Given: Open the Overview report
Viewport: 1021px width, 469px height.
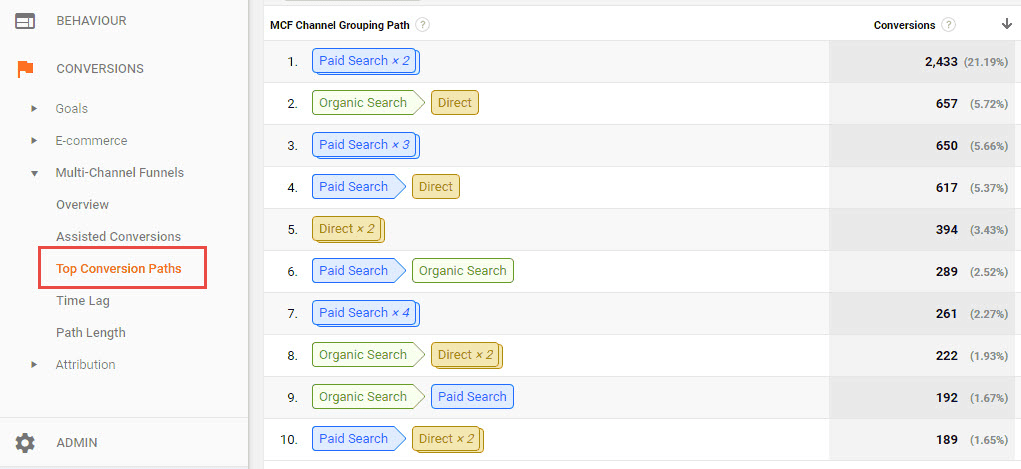Looking at the screenshot, I should coord(82,205).
